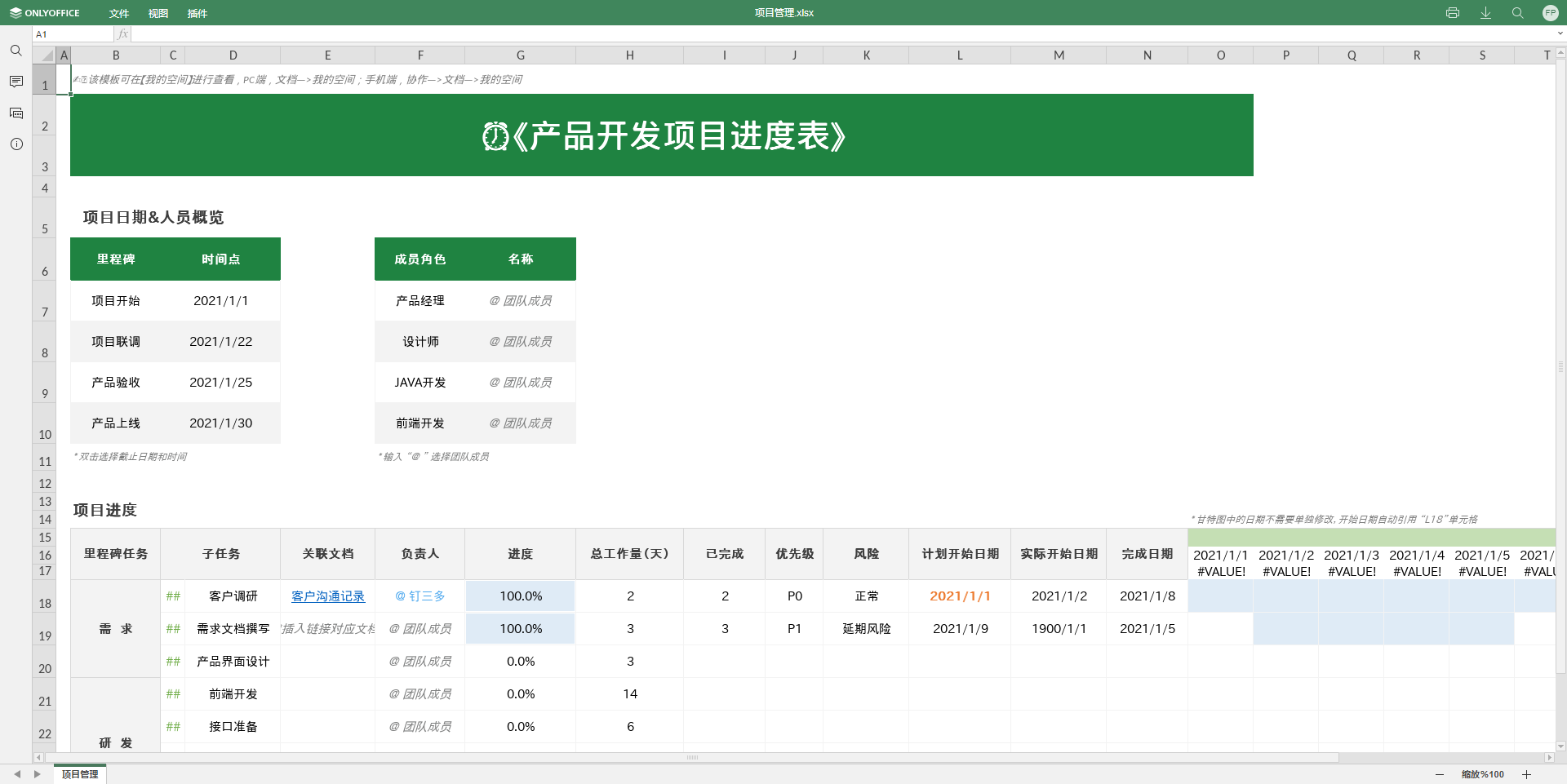Click the 项目日期&人员概览 heading

coord(153,217)
